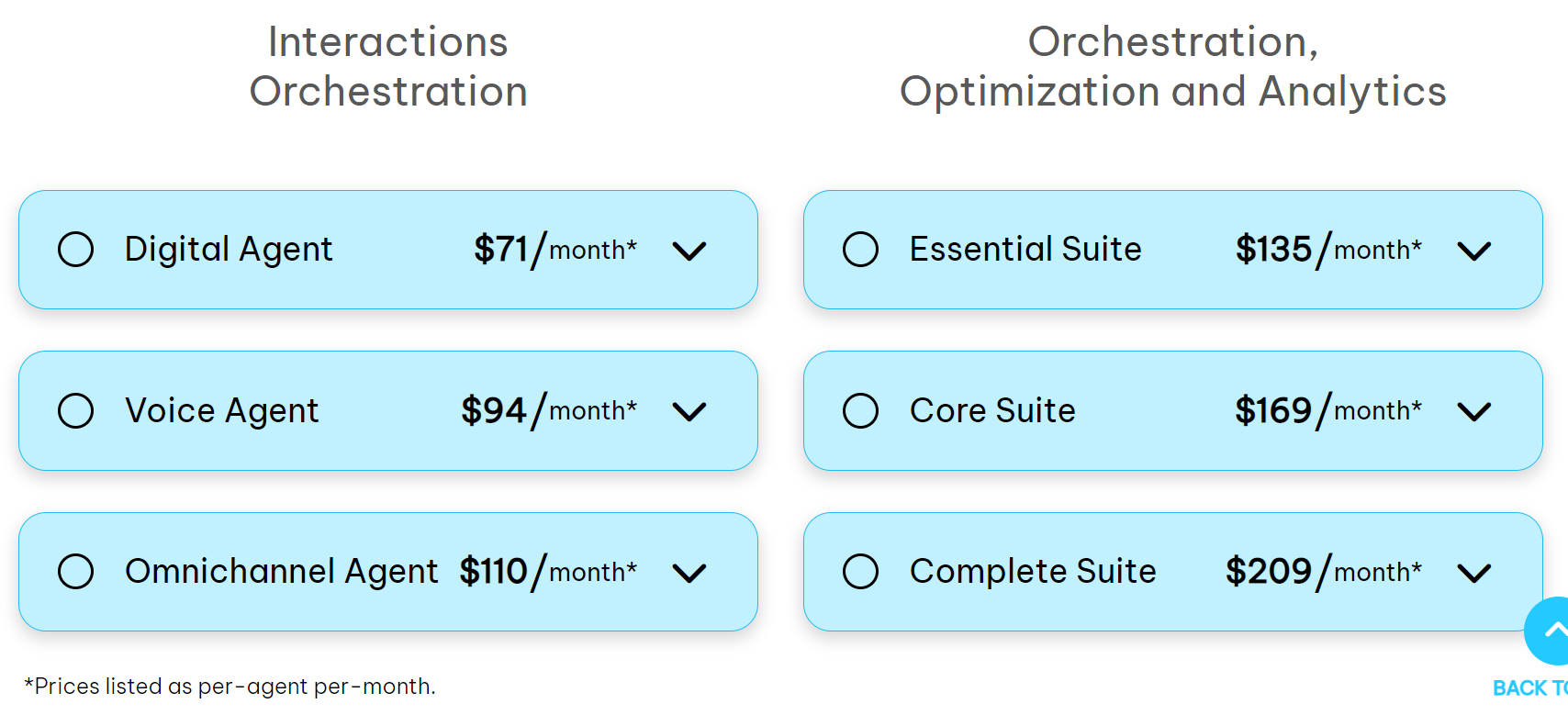
Task: Click the BACK TO top text link
Action: 1529,687
